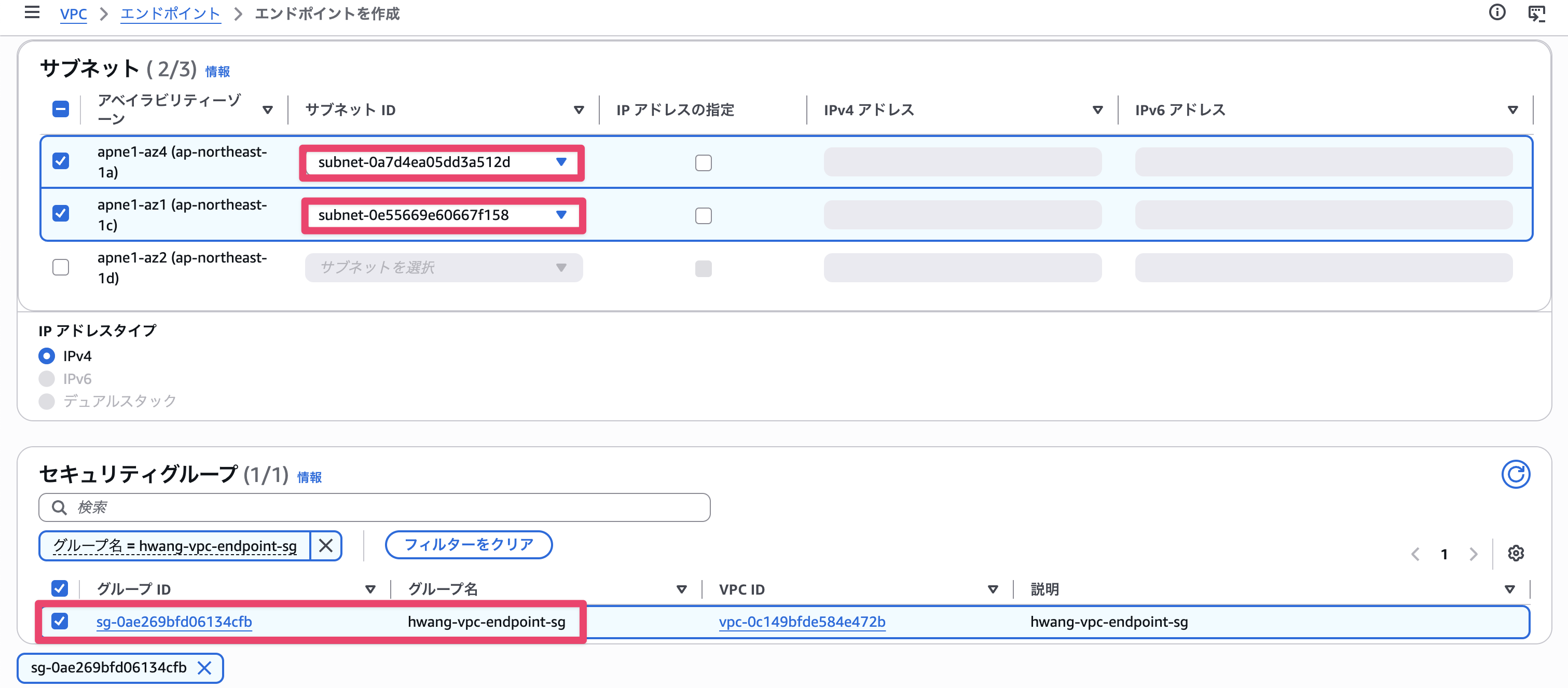This screenshot has height=688, width=1568.
Task: Sort by group name column
Action: [x=682, y=589]
